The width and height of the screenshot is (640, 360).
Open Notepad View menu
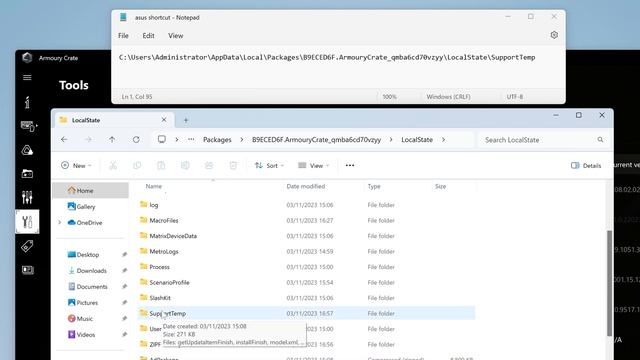176,36
